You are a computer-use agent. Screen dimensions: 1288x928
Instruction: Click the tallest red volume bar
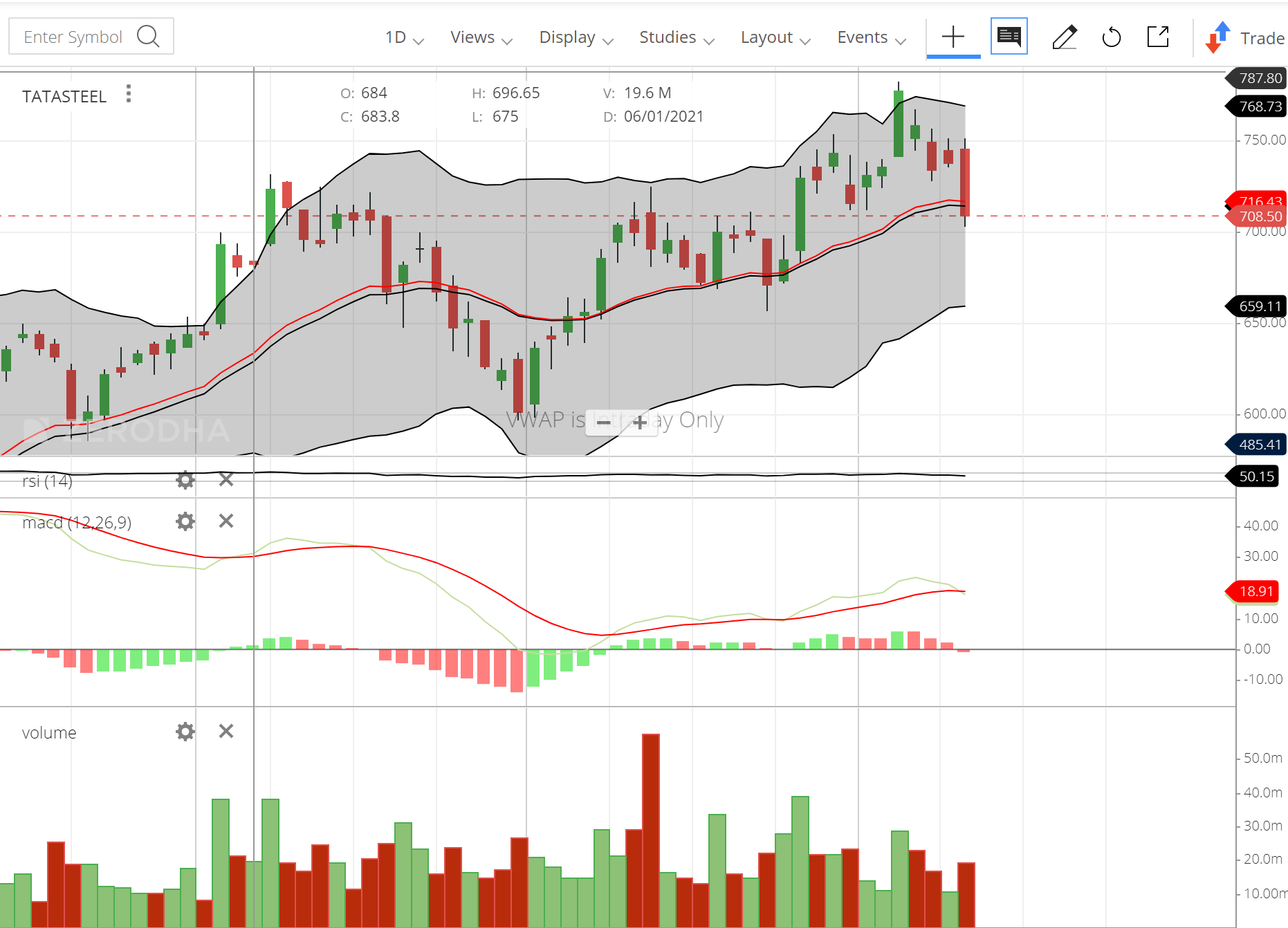pos(651,830)
